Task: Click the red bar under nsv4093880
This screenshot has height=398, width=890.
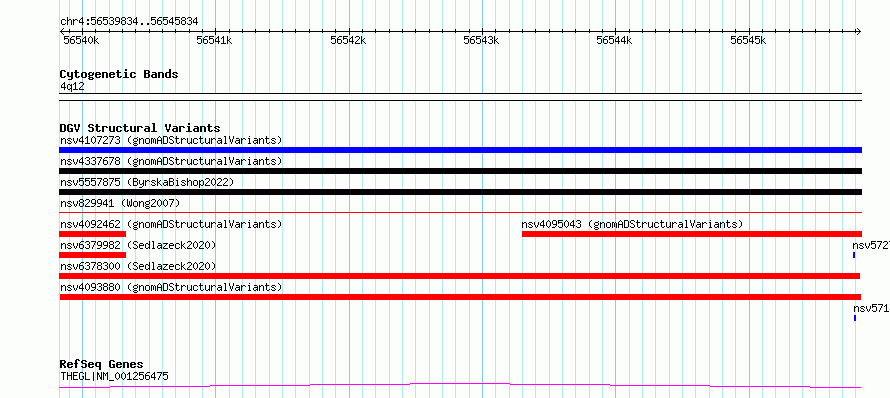Action: click(460, 297)
